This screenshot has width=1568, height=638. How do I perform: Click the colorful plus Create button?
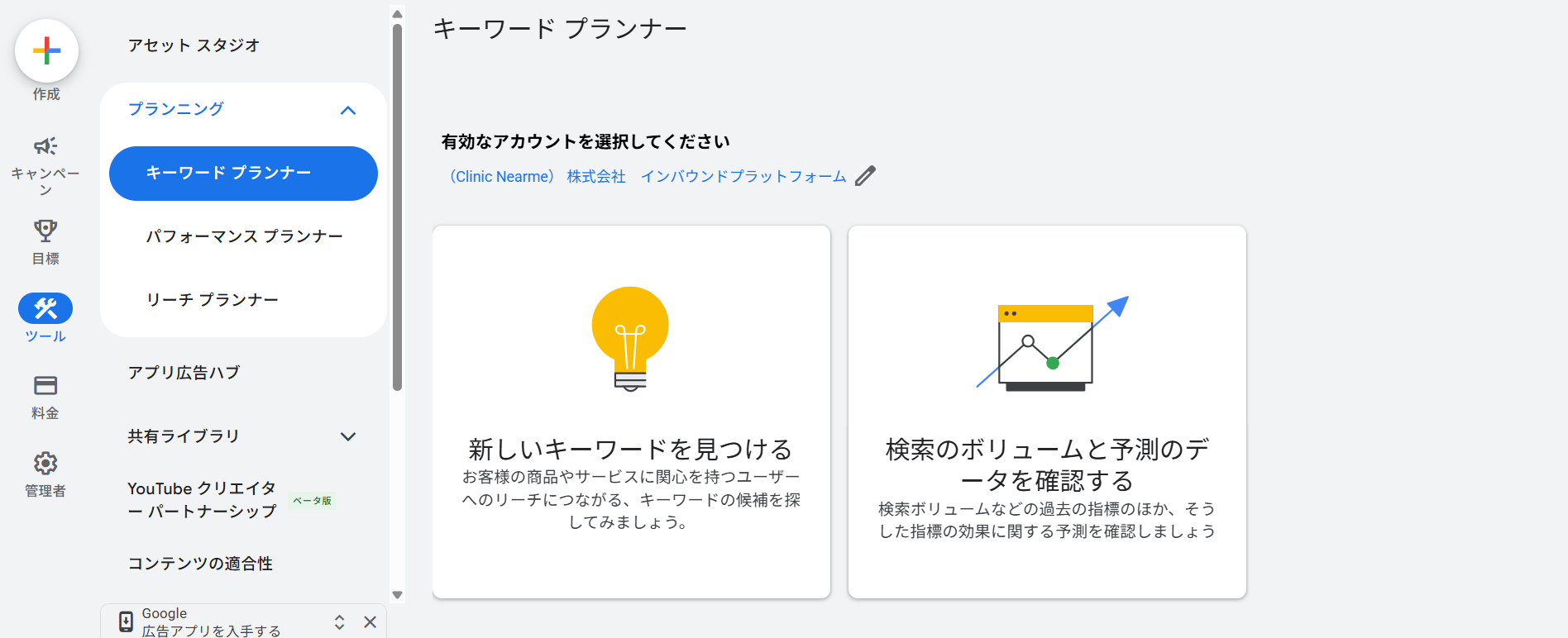(46, 51)
